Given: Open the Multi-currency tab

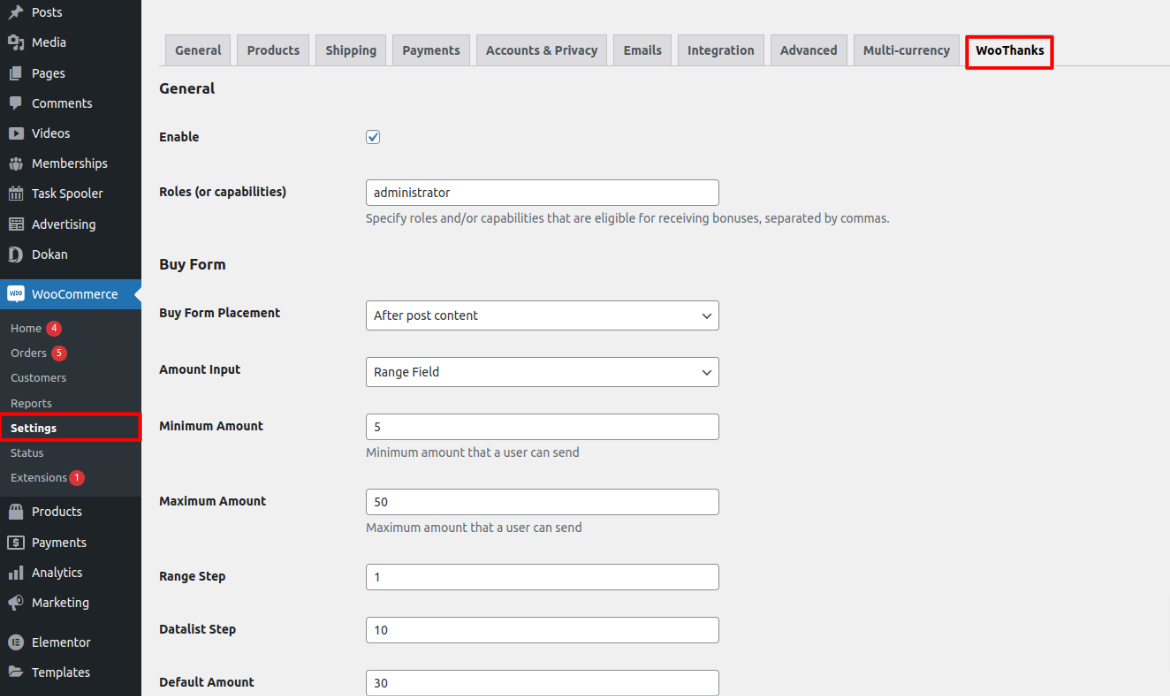Looking at the screenshot, I should [905, 49].
